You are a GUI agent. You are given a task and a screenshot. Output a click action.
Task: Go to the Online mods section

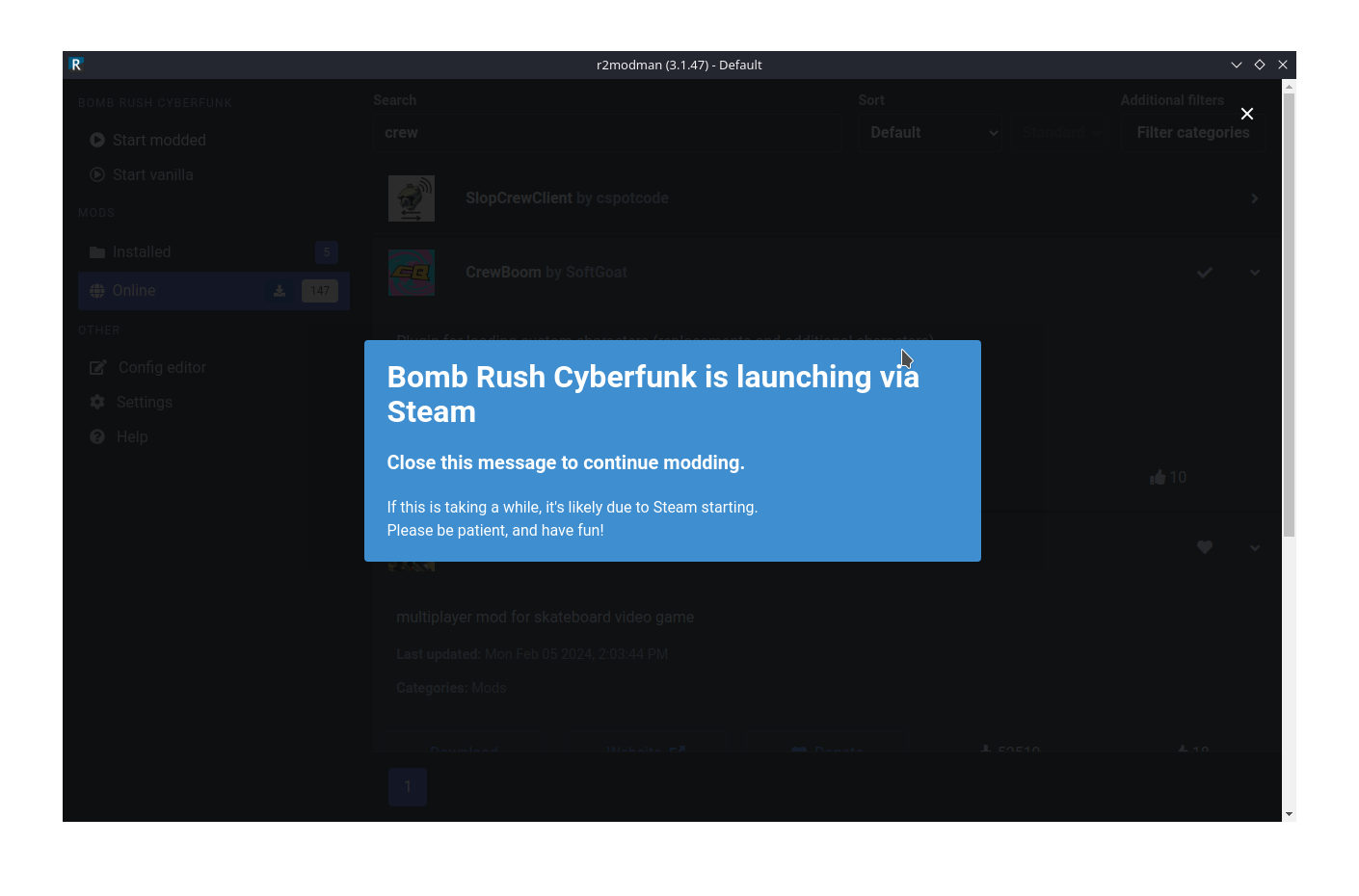[x=214, y=290]
